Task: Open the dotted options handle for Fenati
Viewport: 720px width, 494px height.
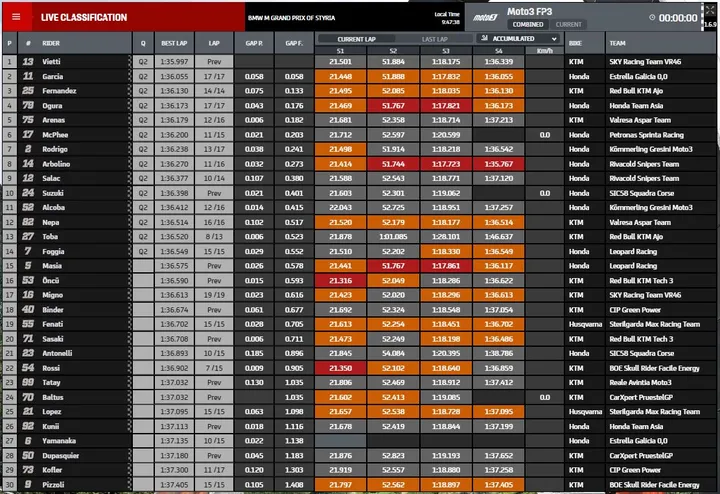Action: [129, 324]
